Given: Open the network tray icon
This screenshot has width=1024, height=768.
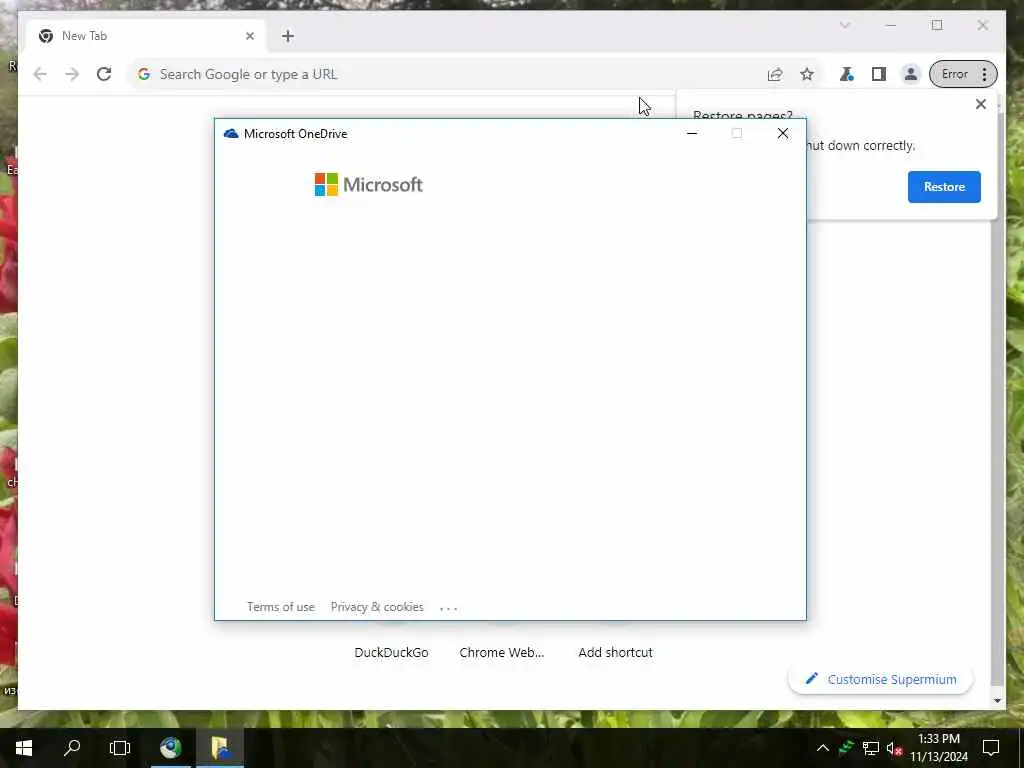Looking at the screenshot, I should tap(871, 748).
